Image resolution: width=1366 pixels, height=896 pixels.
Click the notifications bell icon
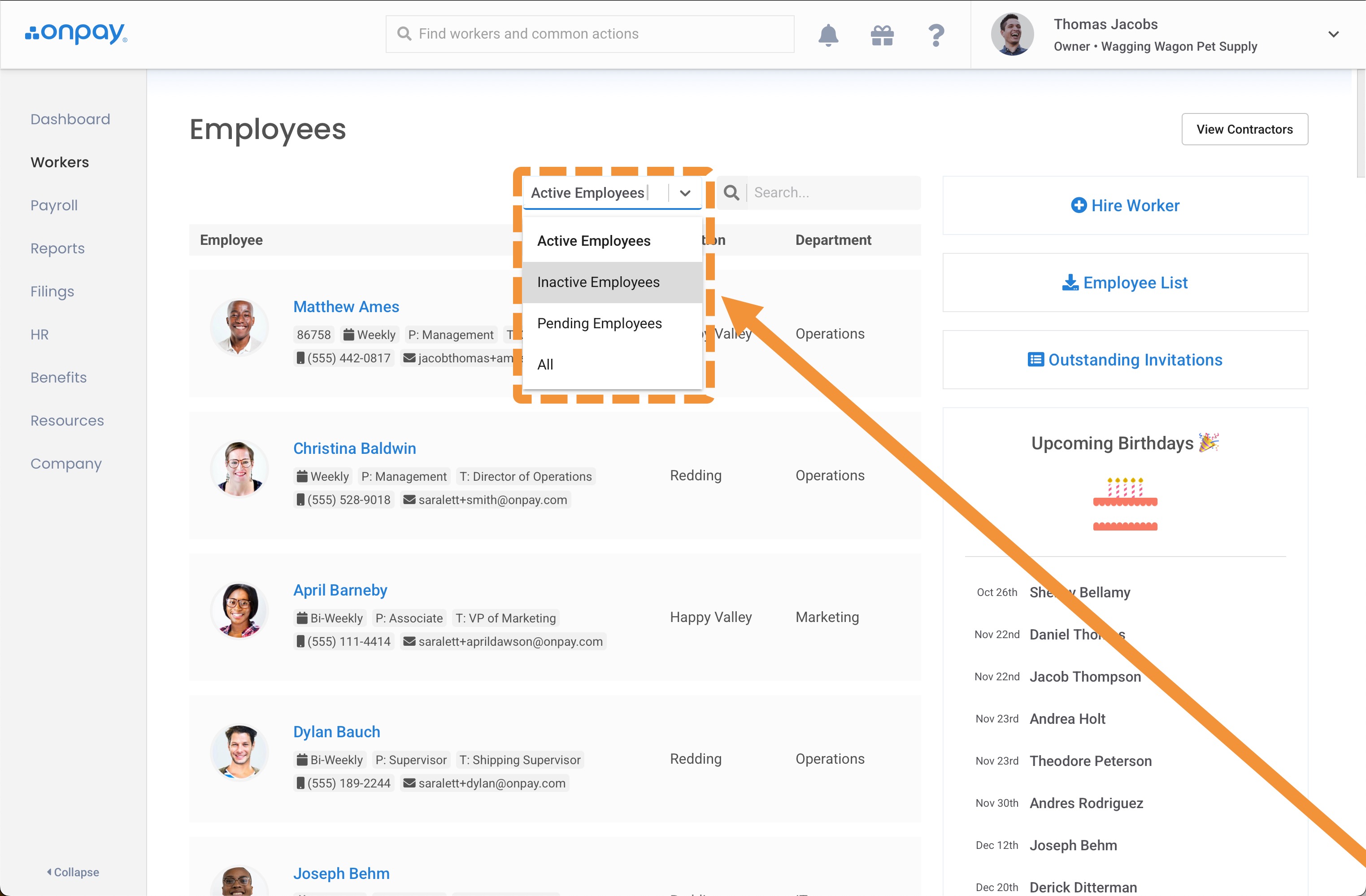[828, 35]
